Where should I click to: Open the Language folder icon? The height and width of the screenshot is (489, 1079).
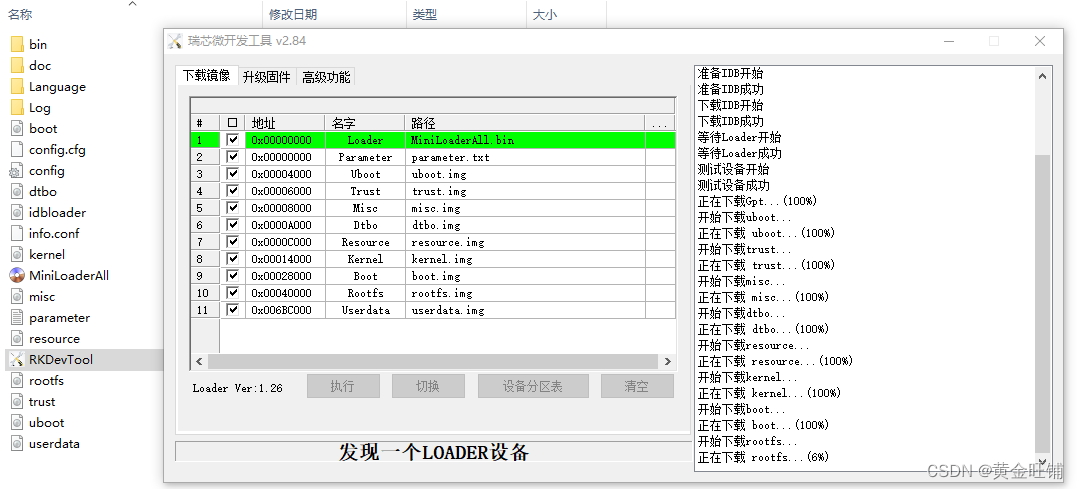[16, 86]
